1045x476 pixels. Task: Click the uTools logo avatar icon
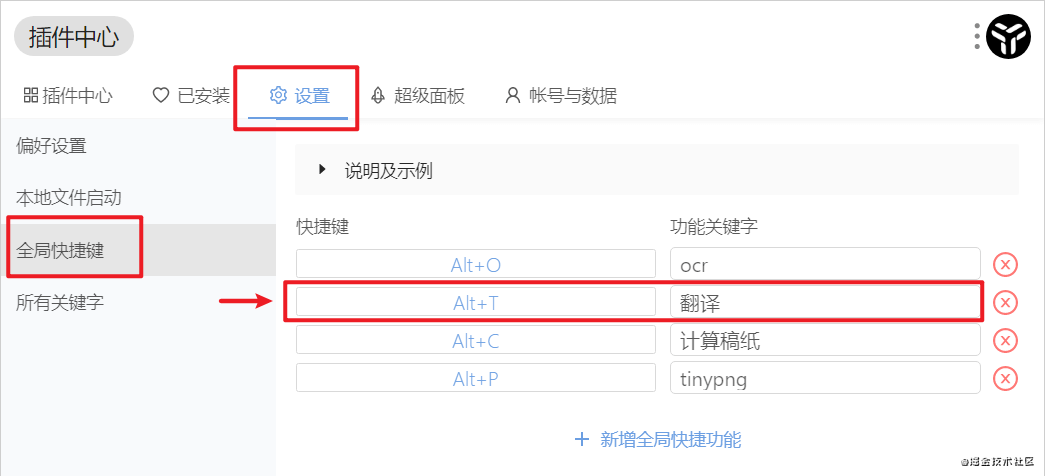click(1008, 37)
